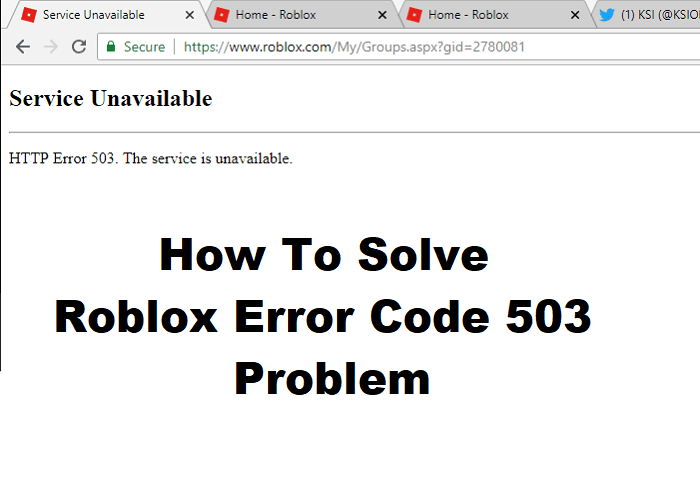
Task: Reload the page with refresh icon
Action: tap(79, 46)
